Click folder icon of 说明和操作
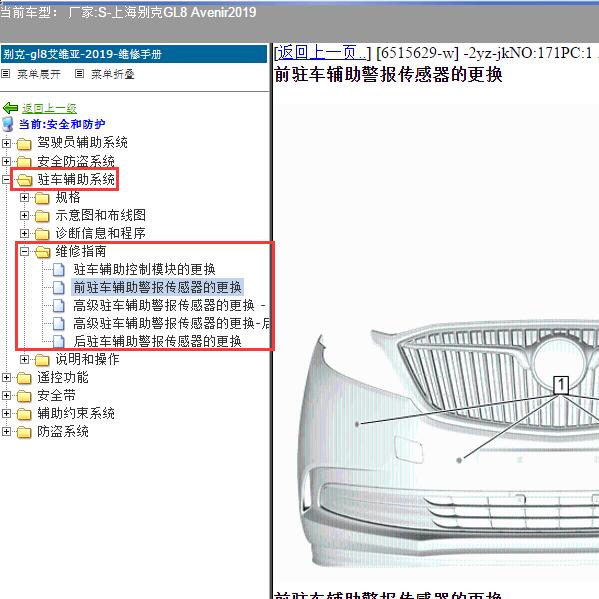 [x=42, y=360]
